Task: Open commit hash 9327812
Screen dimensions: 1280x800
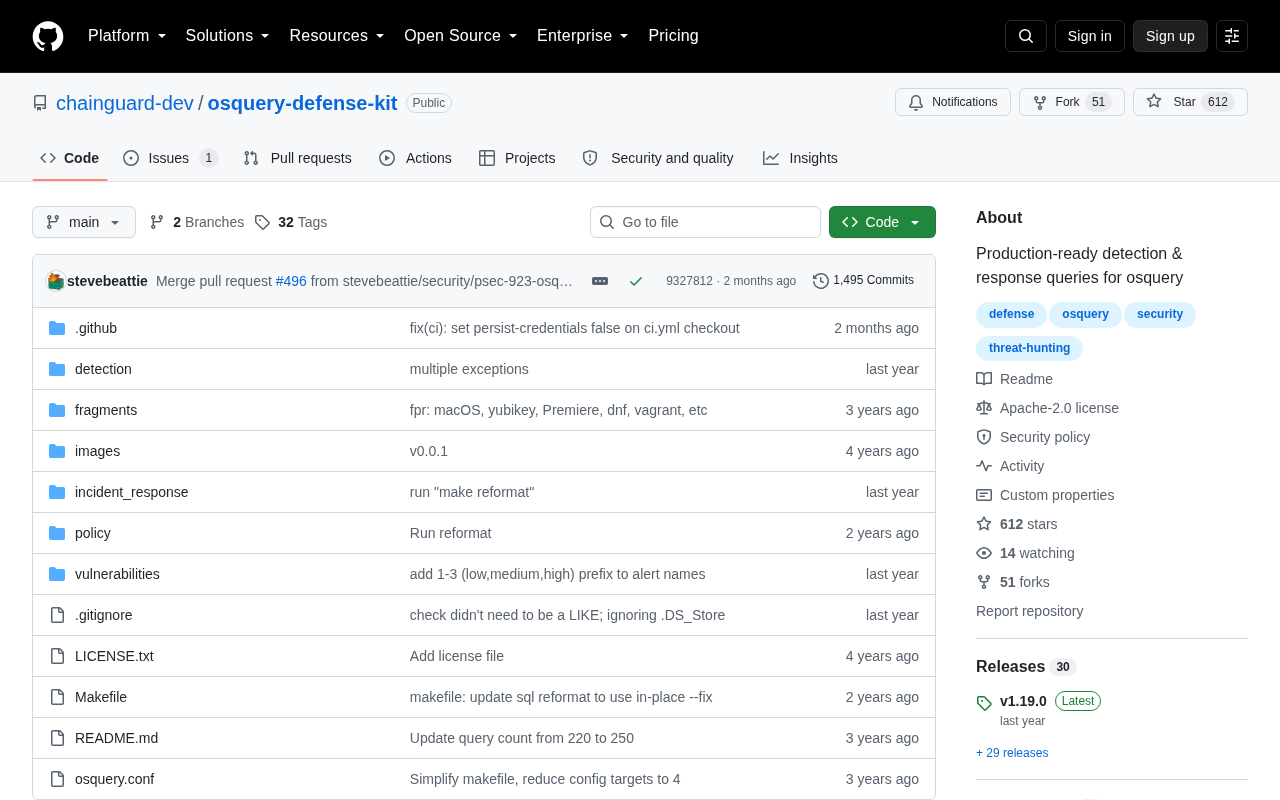Action: tap(689, 281)
